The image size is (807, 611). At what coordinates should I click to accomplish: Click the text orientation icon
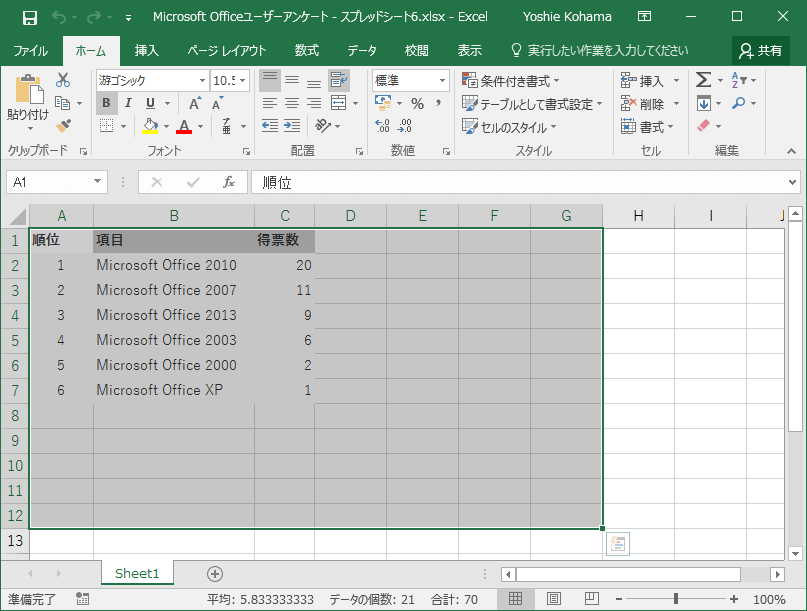323,126
